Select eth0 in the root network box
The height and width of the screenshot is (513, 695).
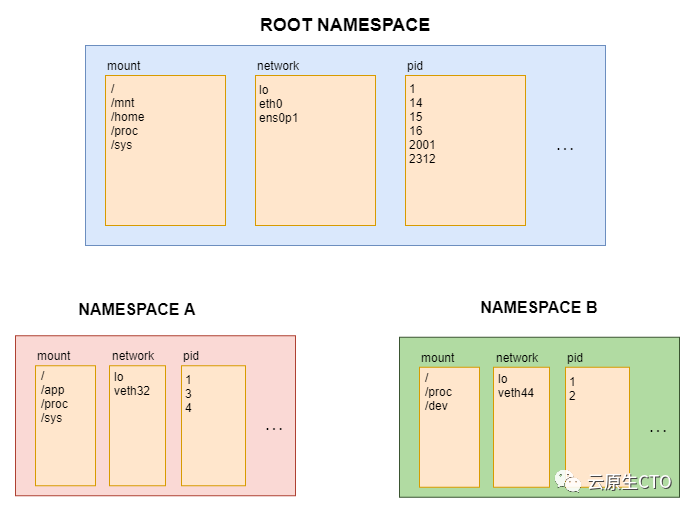pyautogui.click(x=271, y=104)
